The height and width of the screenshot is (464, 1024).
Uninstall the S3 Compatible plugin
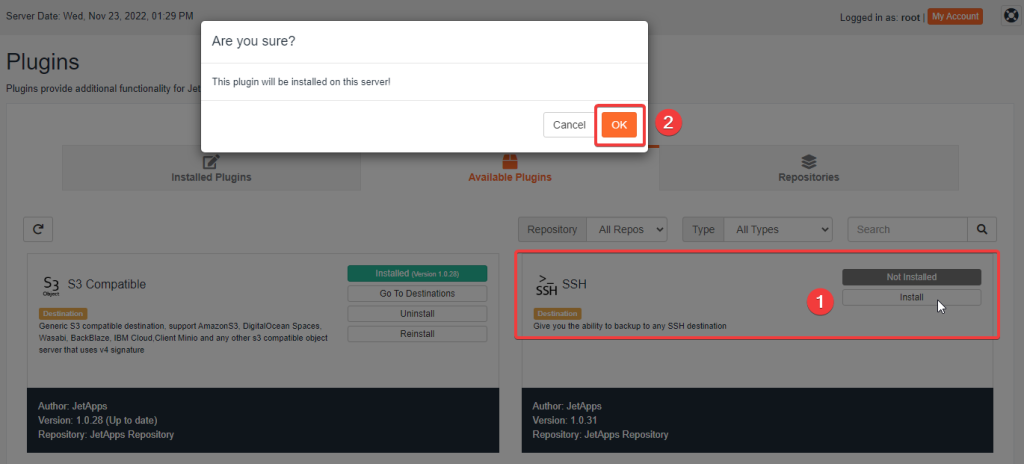[x=417, y=314]
